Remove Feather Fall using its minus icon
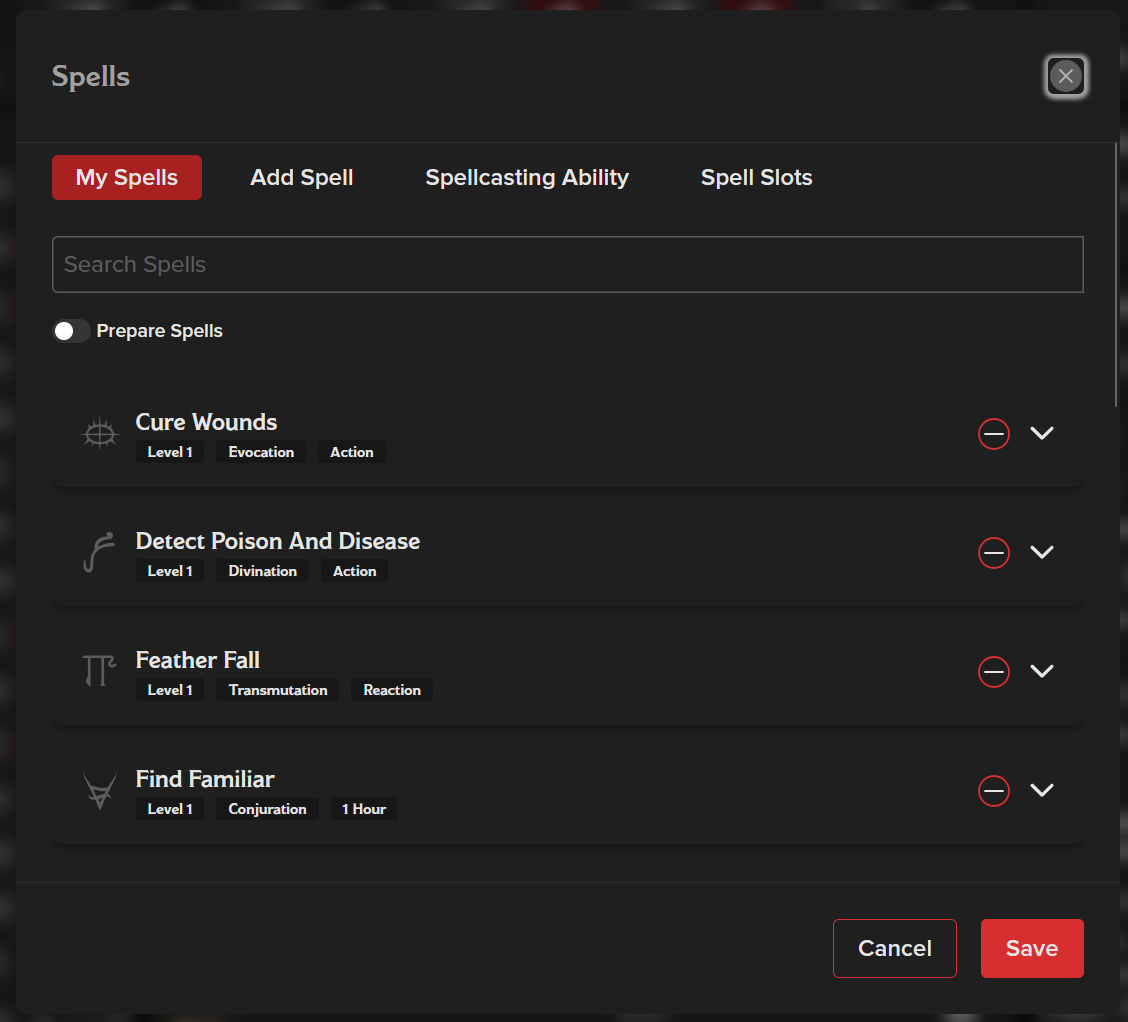The image size is (1128, 1022). [x=993, y=672]
